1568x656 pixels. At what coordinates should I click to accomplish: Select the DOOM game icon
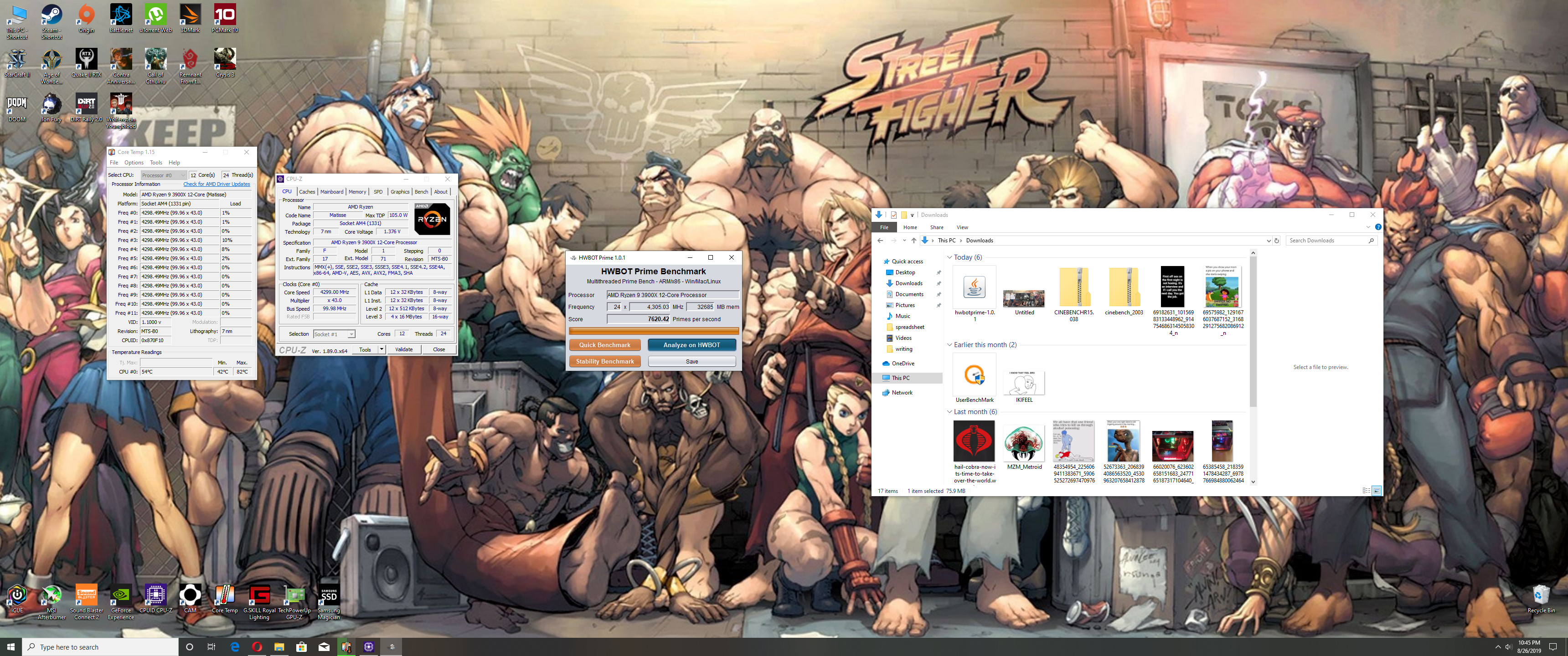tap(17, 108)
